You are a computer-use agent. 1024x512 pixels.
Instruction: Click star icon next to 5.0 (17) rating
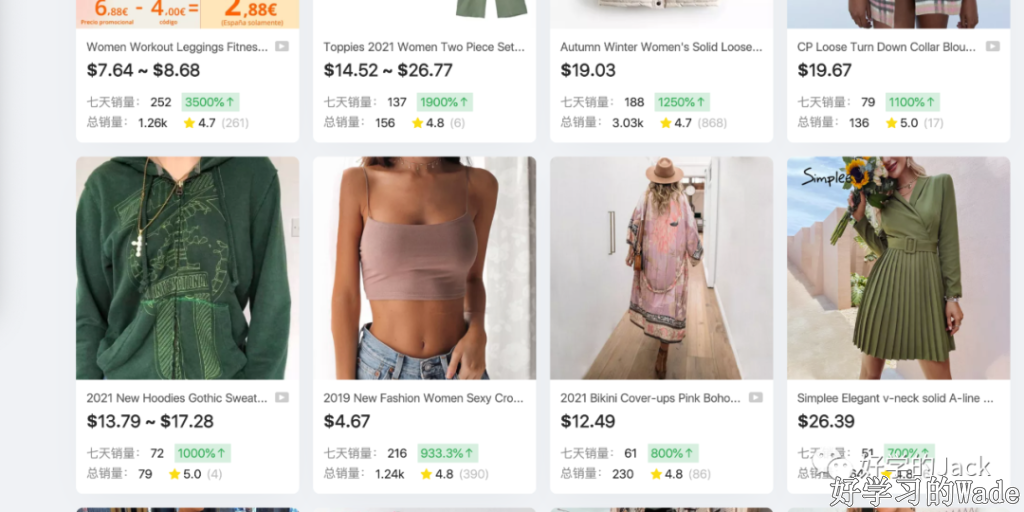[x=891, y=123]
